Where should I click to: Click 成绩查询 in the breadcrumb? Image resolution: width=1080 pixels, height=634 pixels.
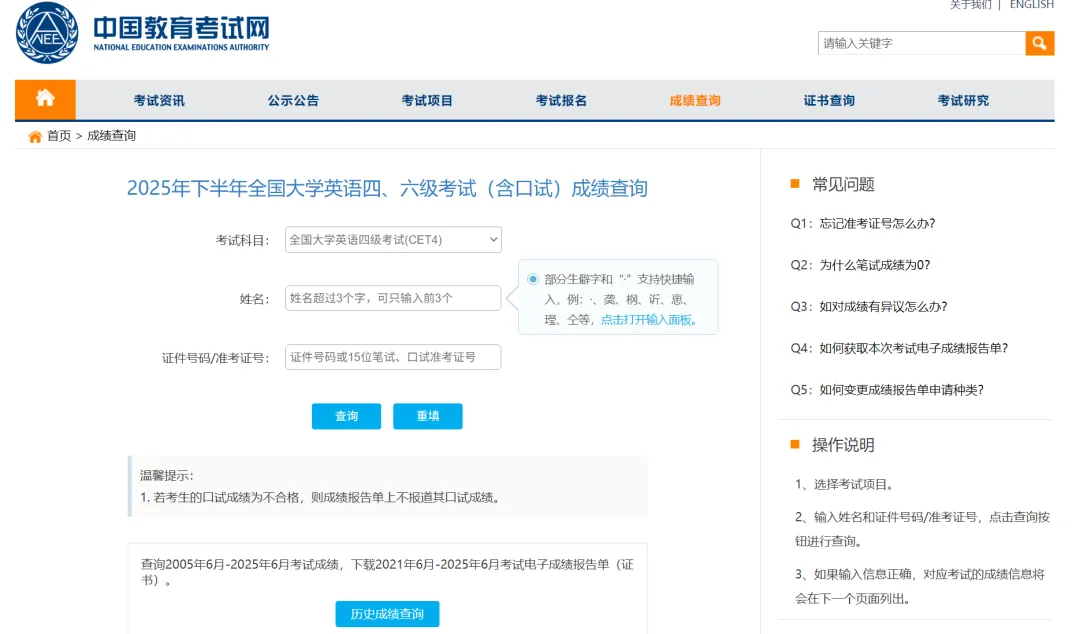(112, 136)
